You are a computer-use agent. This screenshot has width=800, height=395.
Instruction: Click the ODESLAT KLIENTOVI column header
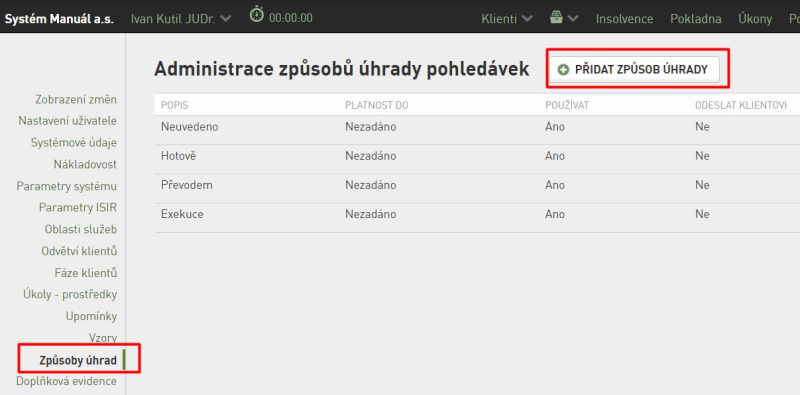(x=740, y=106)
